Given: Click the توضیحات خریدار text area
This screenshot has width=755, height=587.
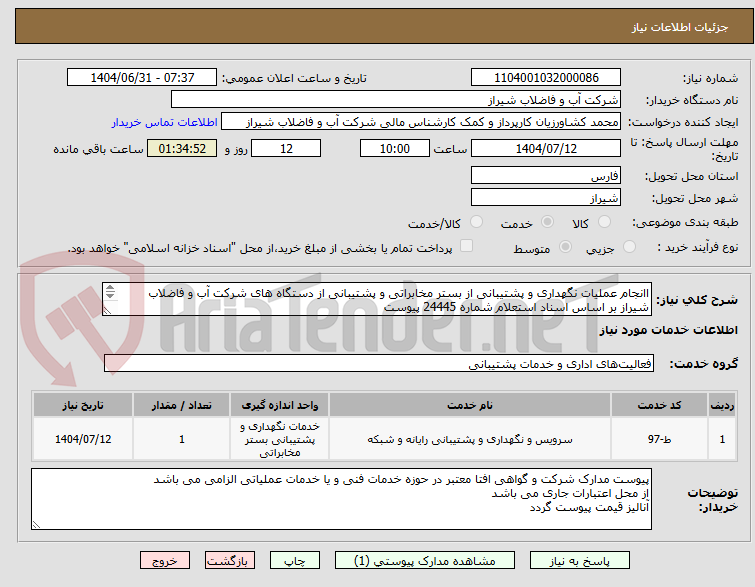Looking at the screenshot, I should [341, 499].
